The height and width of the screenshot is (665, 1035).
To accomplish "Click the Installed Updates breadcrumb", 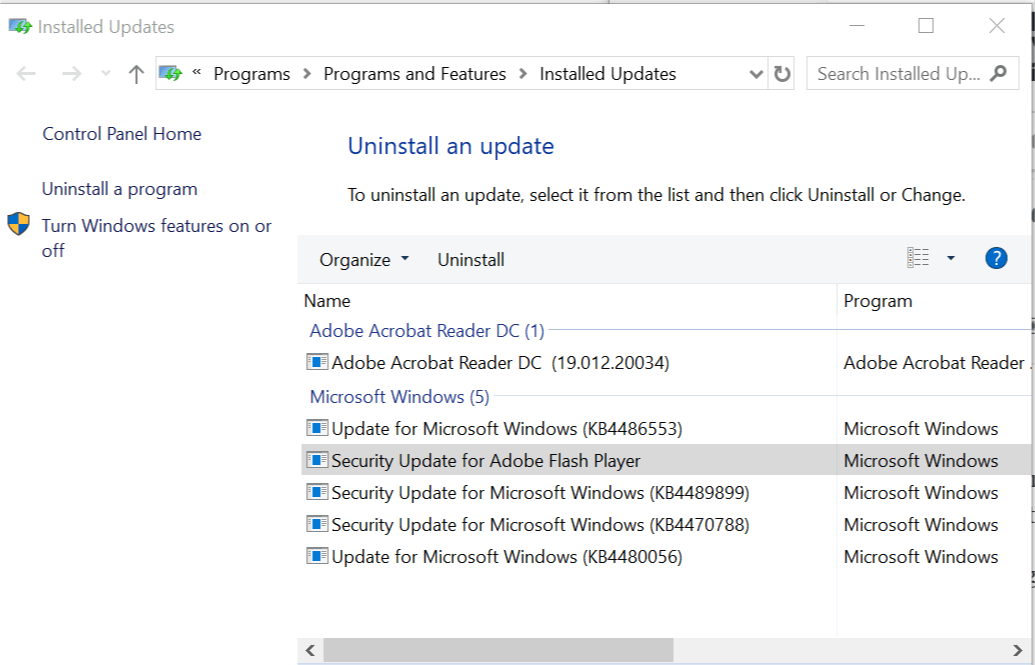I will click(x=608, y=74).
